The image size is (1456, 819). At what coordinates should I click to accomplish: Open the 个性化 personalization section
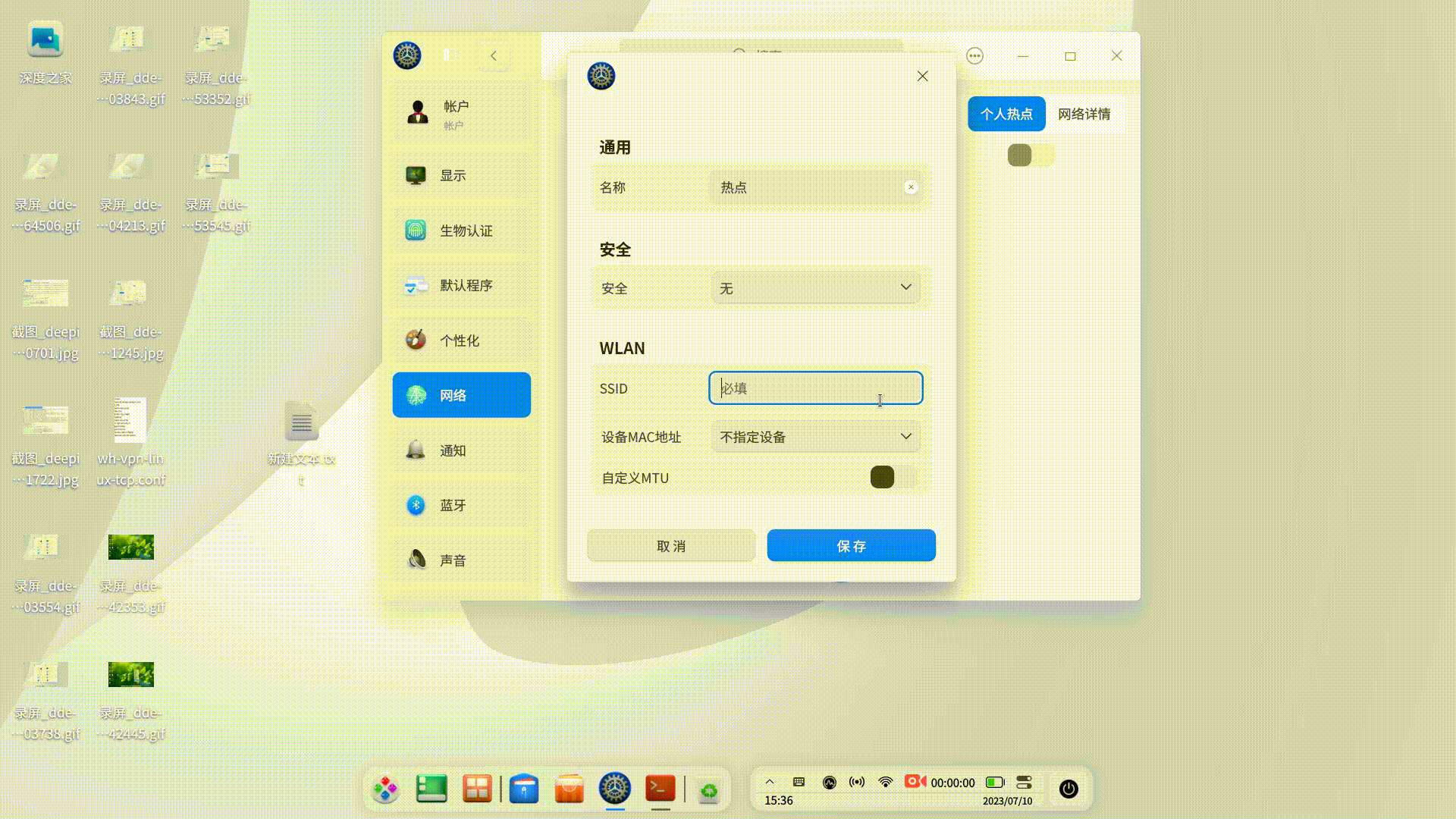pyautogui.click(x=461, y=340)
